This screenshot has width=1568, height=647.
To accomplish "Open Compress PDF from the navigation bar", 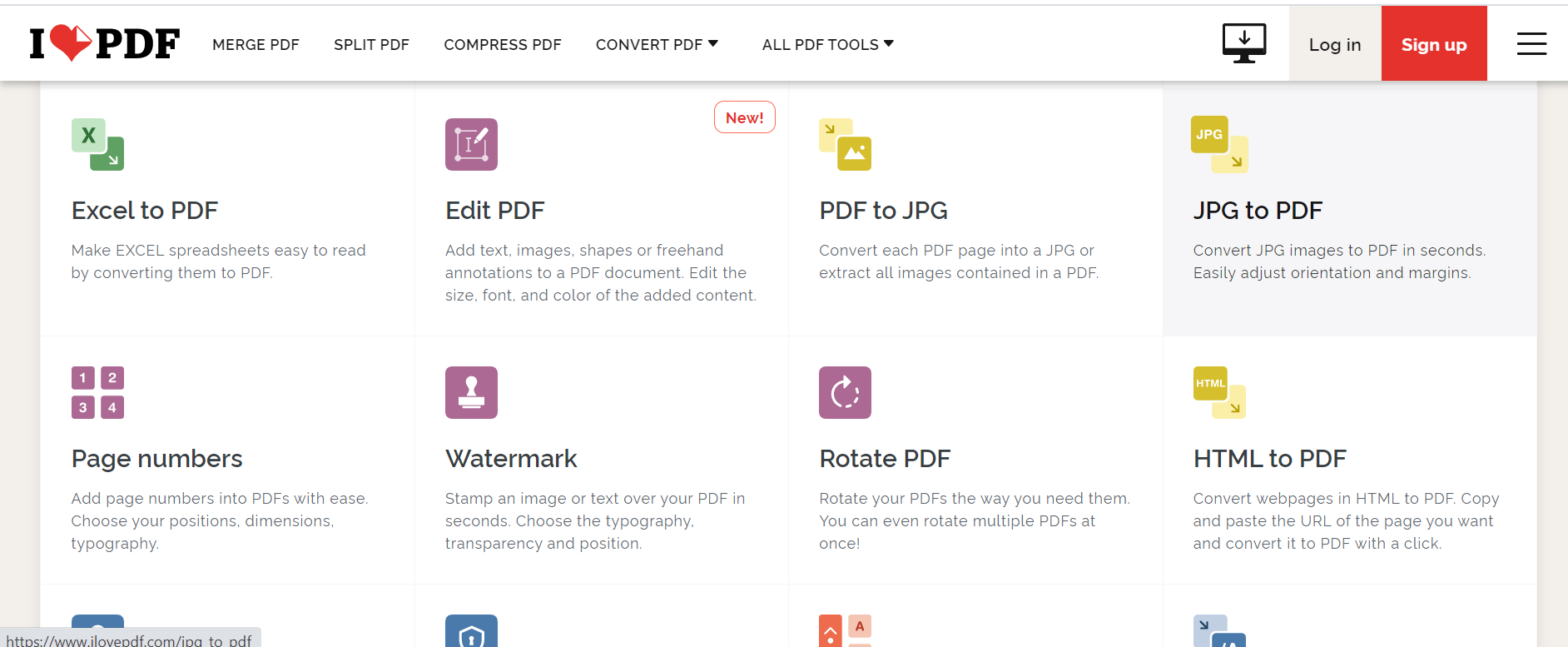I will click(503, 44).
